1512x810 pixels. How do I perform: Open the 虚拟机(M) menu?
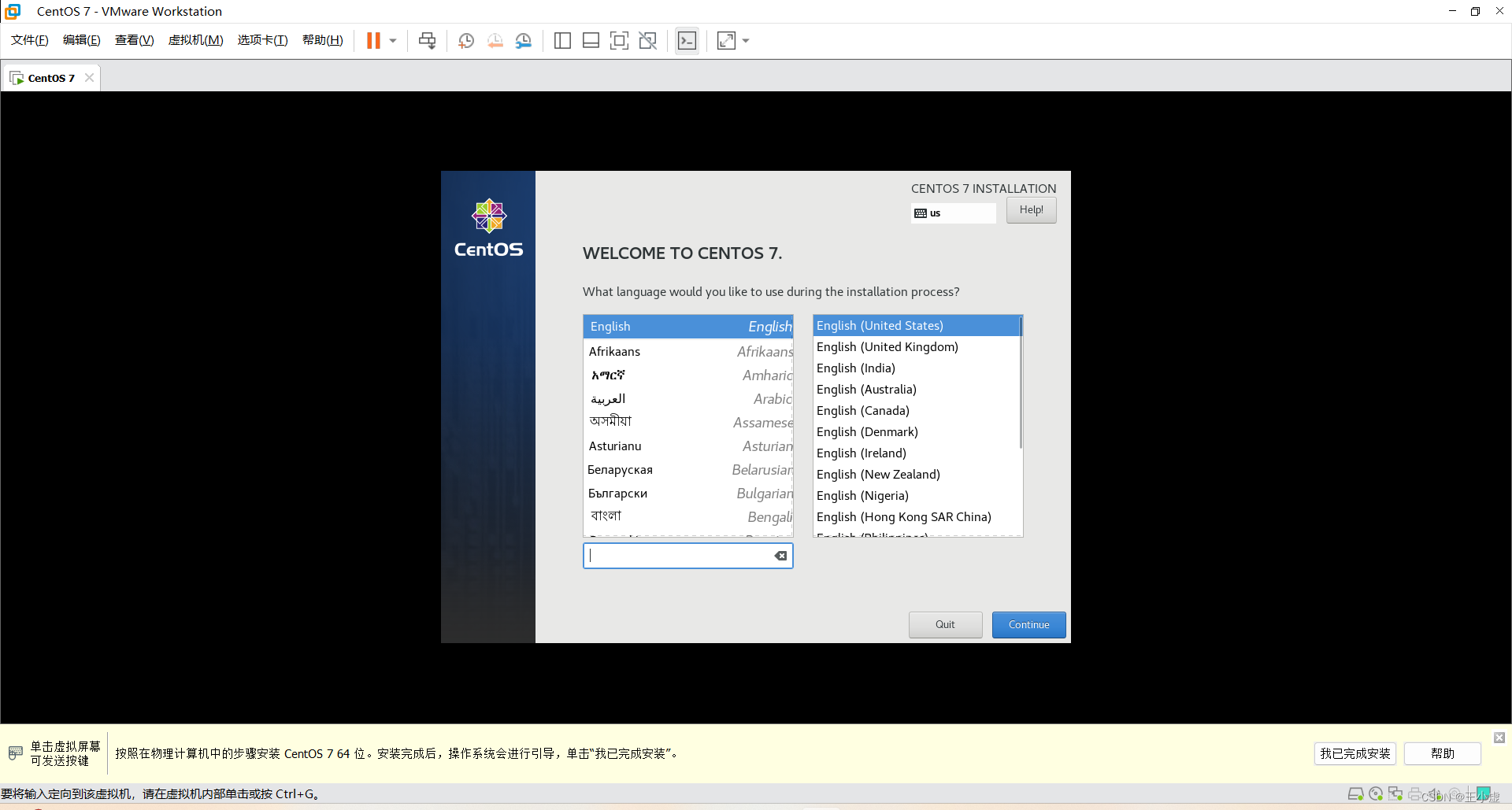(x=195, y=40)
